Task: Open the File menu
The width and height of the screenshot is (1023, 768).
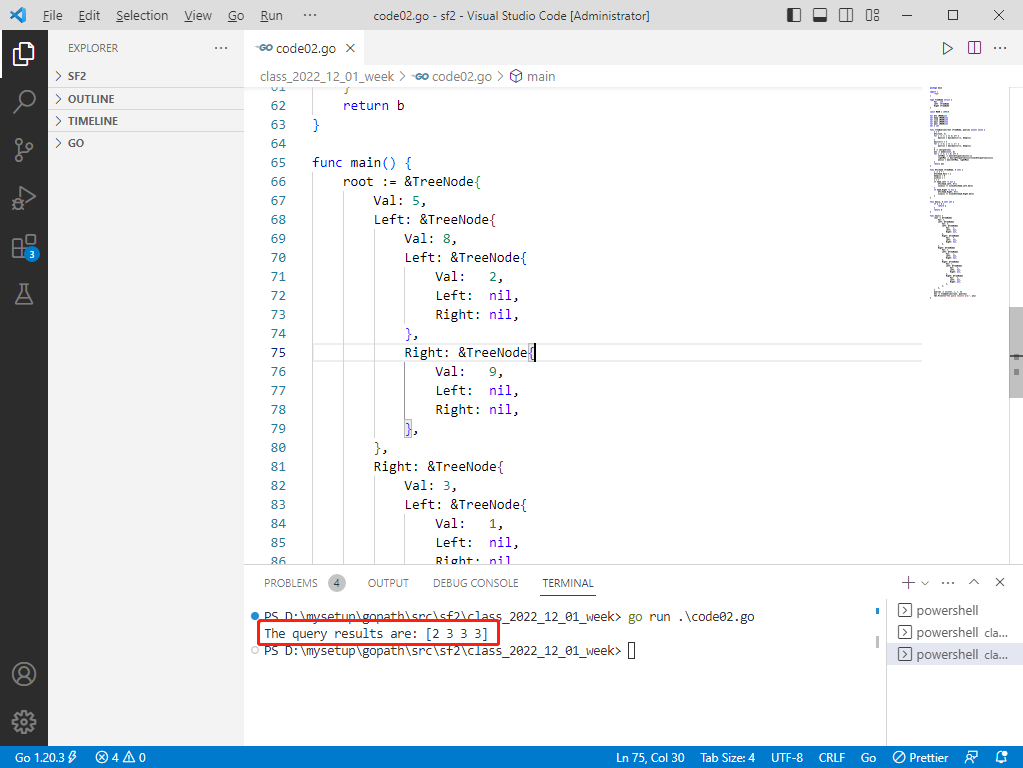Action: coord(52,15)
